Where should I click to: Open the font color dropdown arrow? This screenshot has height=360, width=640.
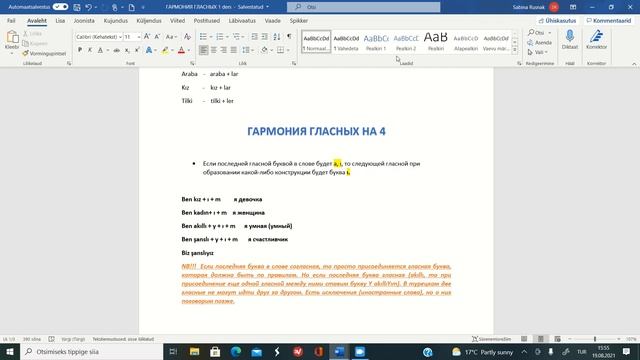[x=189, y=50]
